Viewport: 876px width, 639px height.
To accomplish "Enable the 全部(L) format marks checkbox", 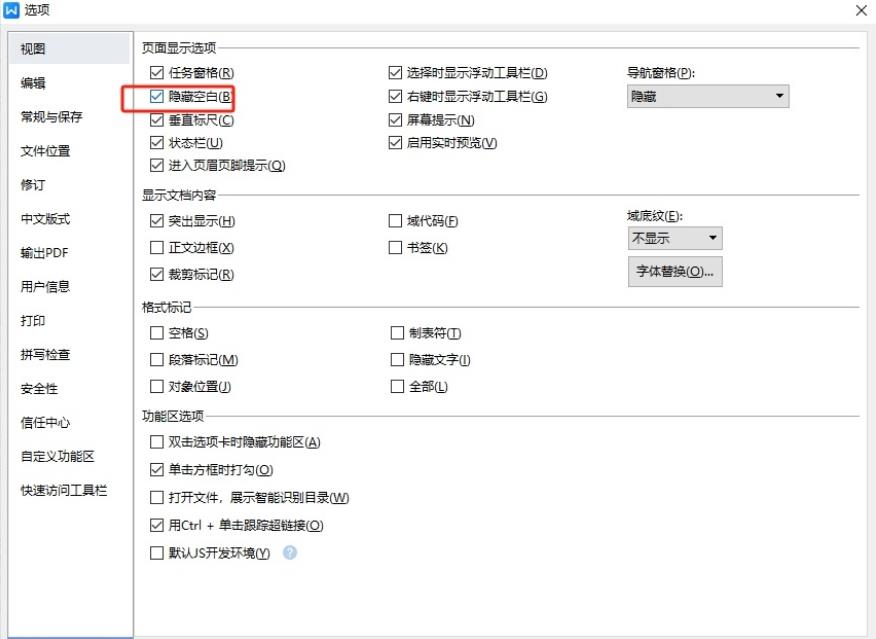I will pyautogui.click(x=397, y=387).
